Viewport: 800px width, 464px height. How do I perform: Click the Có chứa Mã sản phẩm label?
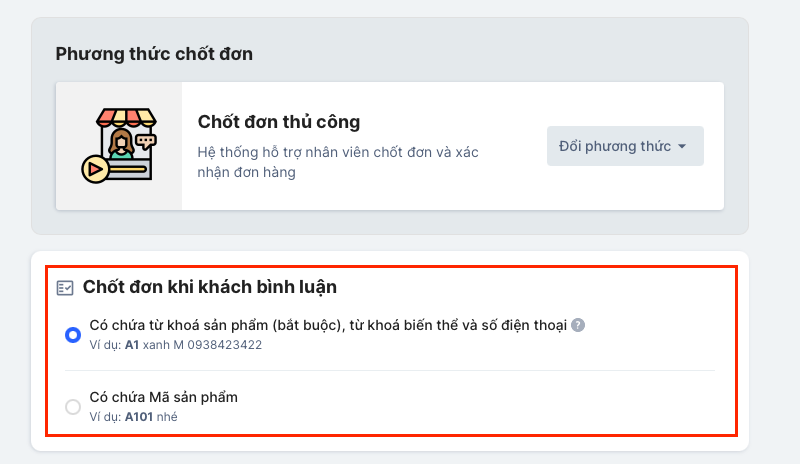click(164, 397)
